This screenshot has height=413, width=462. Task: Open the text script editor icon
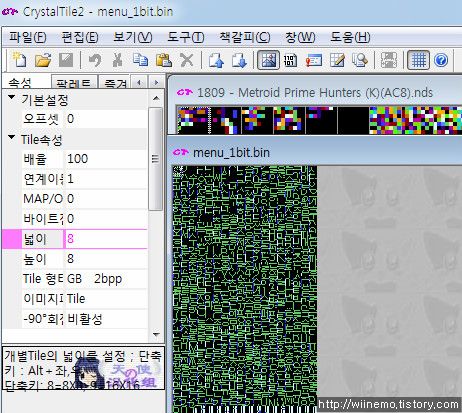click(314, 60)
